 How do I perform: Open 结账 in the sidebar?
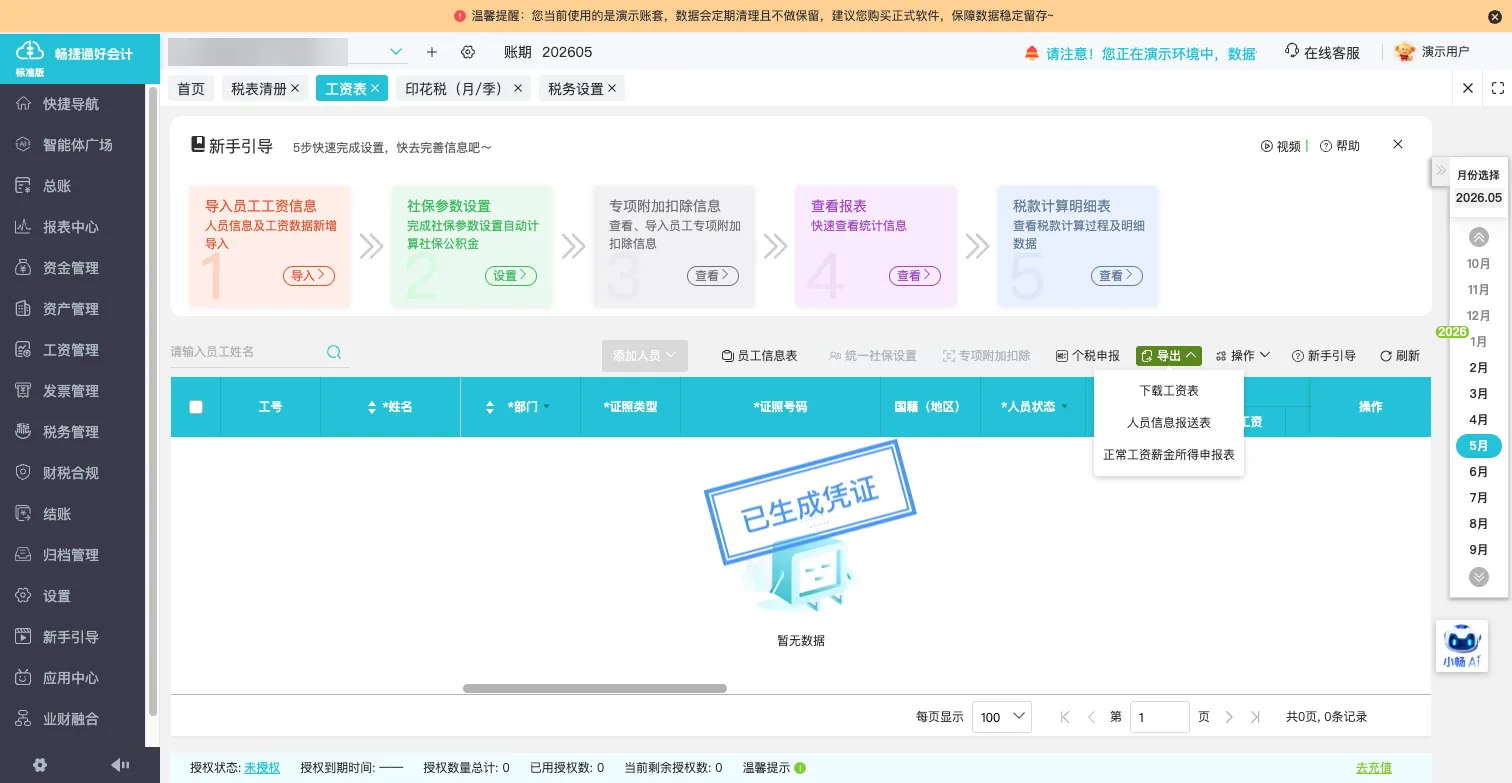pos(57,514)
